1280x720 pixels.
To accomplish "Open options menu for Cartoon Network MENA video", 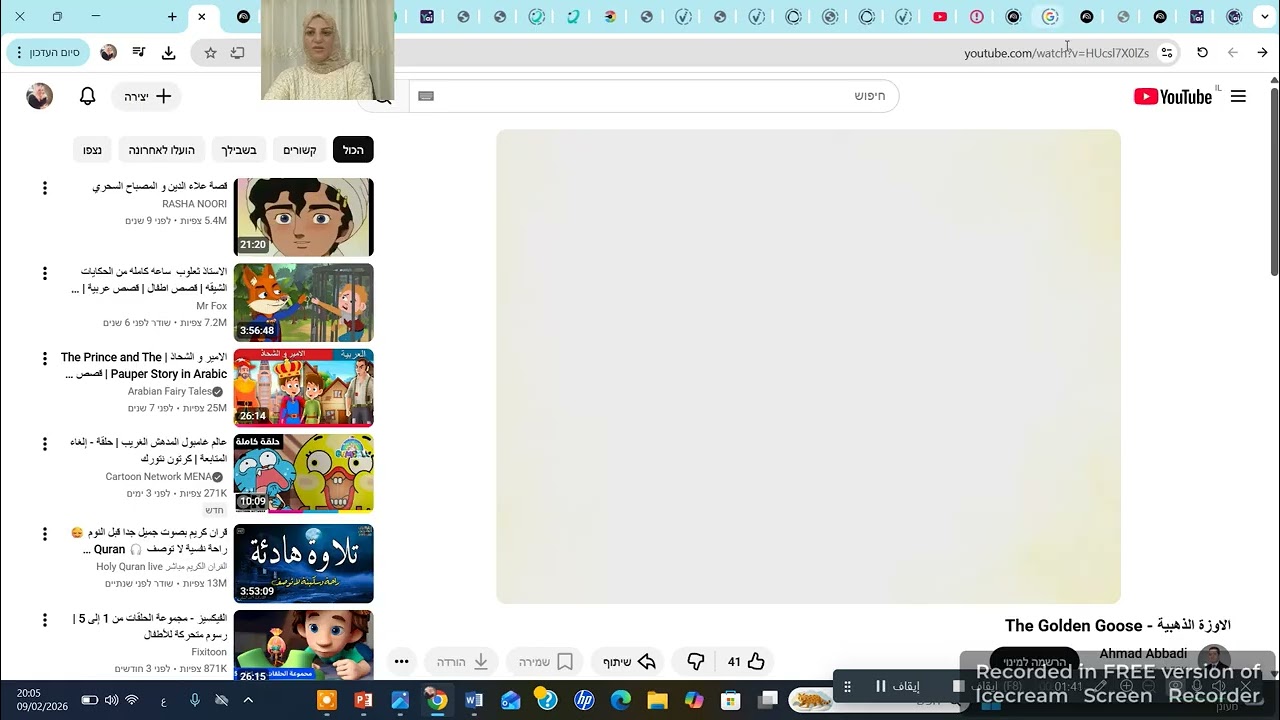I will click(44, 444).
